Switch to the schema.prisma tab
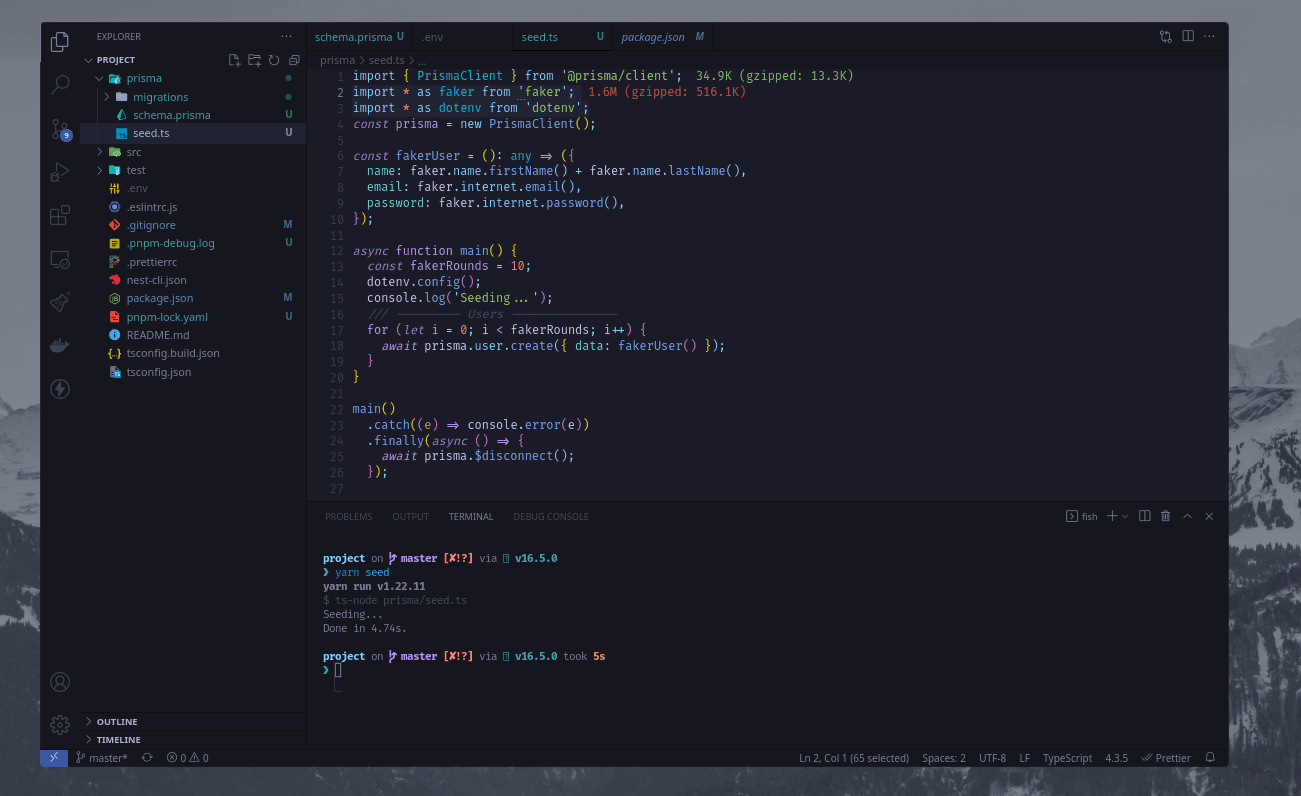This screenshot has width=1301, height=796. 353,37
